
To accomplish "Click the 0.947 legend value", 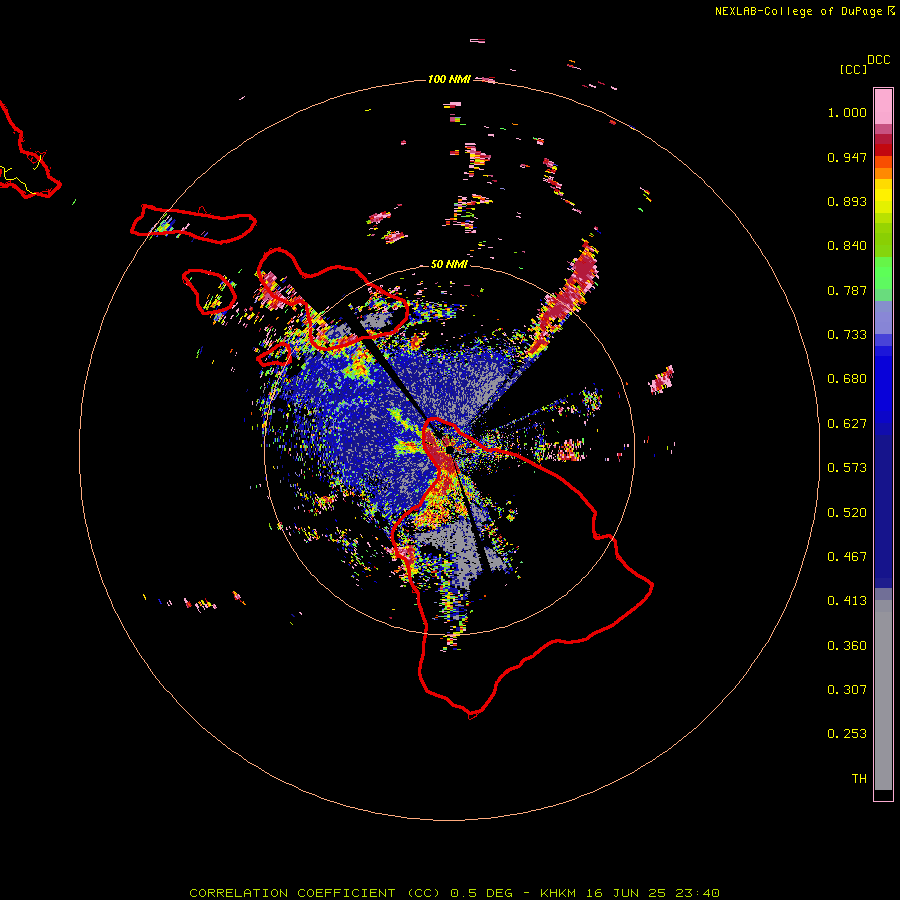I will point(847,157).
